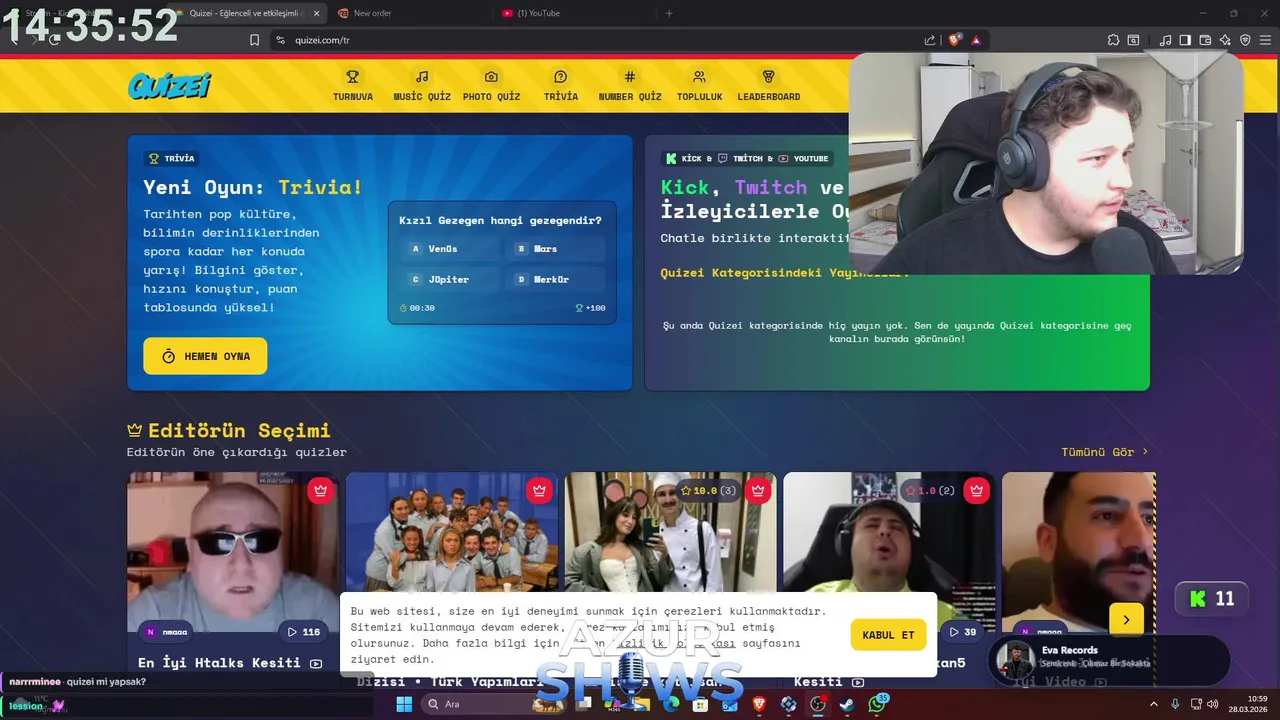Click the share icon in the address bar
Image resolution: width=1280 pixels, height=720 pixels.
(x=930, y=40)
